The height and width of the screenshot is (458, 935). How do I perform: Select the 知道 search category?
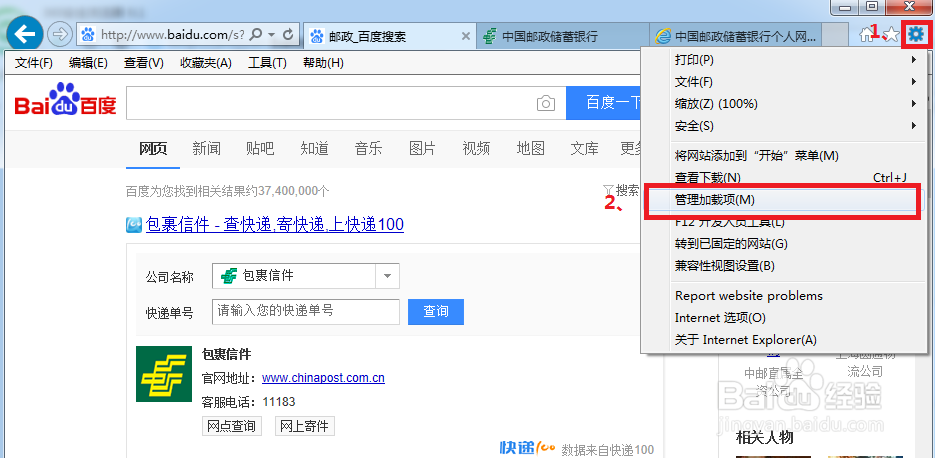(x=314, y=148)
